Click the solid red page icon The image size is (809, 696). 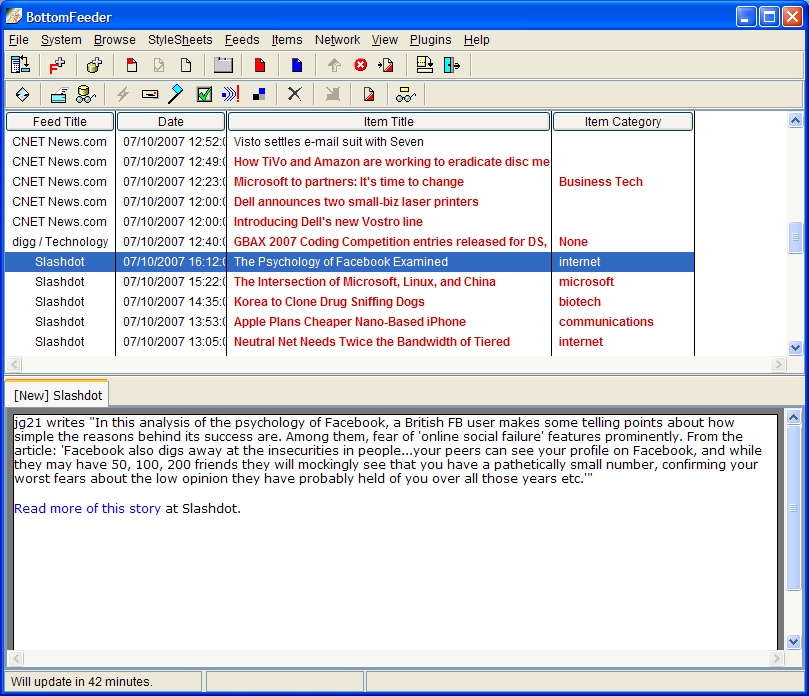(260, 66)
